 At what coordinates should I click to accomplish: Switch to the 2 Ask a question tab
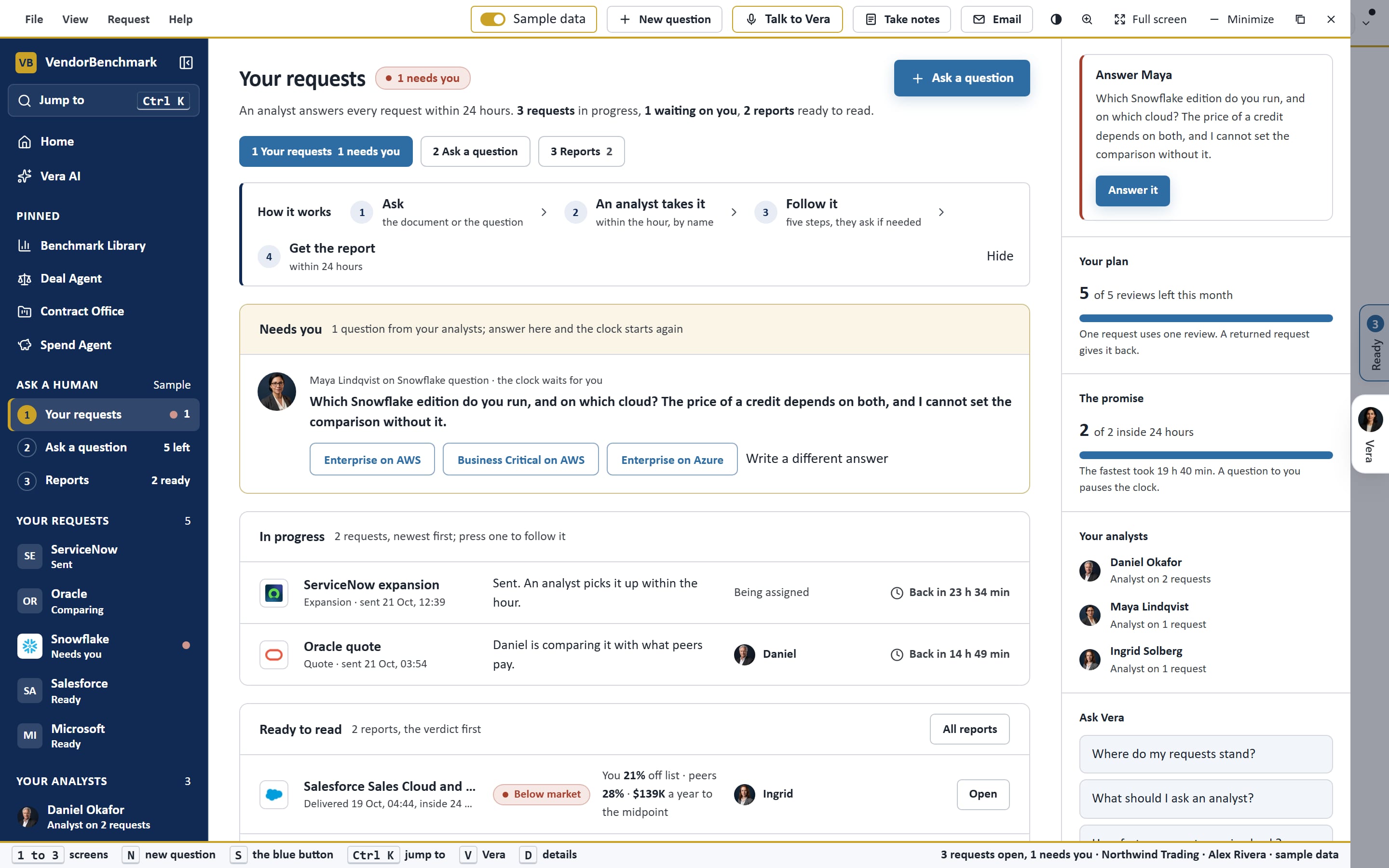475,151
